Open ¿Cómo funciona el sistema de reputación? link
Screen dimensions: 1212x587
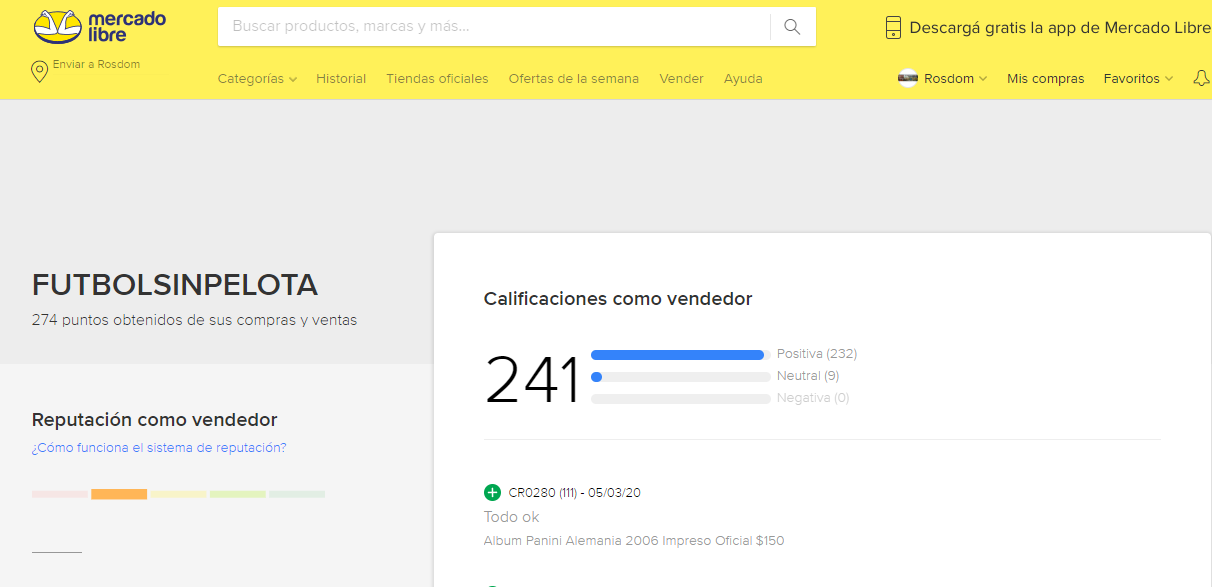click(x=159, y=448)
